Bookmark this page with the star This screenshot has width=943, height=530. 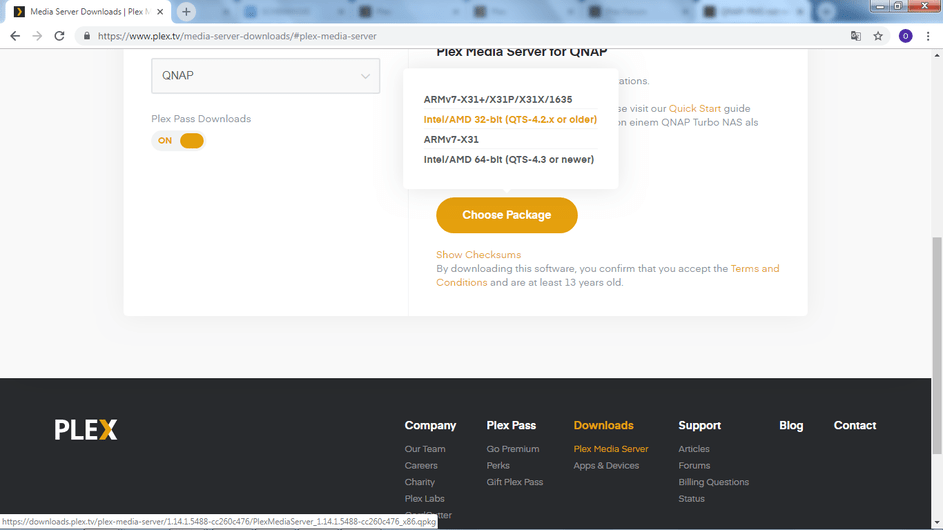point(878,36)
